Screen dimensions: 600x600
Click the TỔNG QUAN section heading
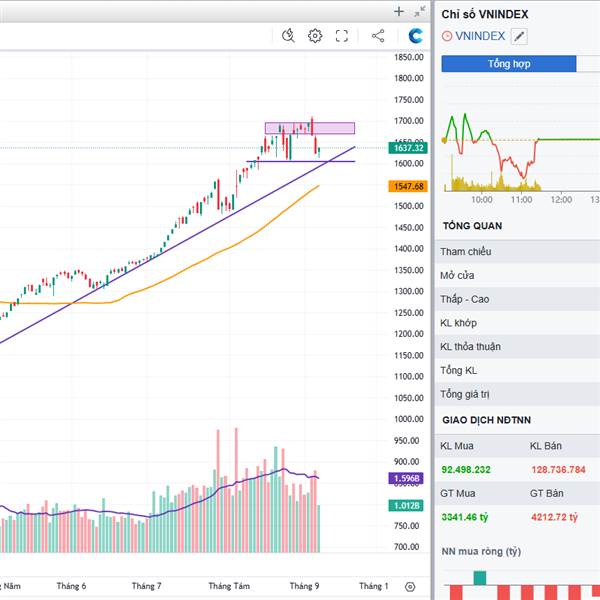click(x=472, y=226)
